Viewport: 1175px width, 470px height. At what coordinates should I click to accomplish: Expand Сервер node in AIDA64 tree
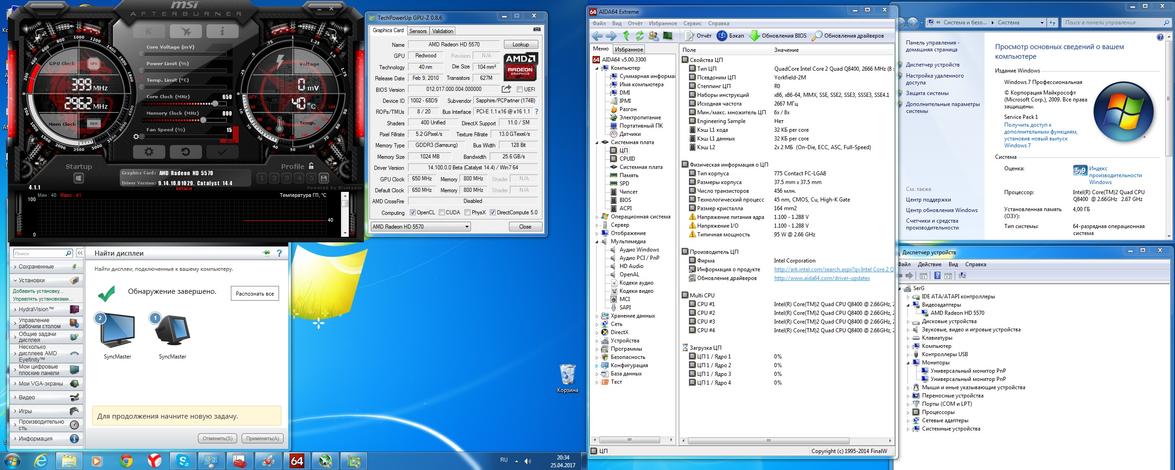pos(598,224)
